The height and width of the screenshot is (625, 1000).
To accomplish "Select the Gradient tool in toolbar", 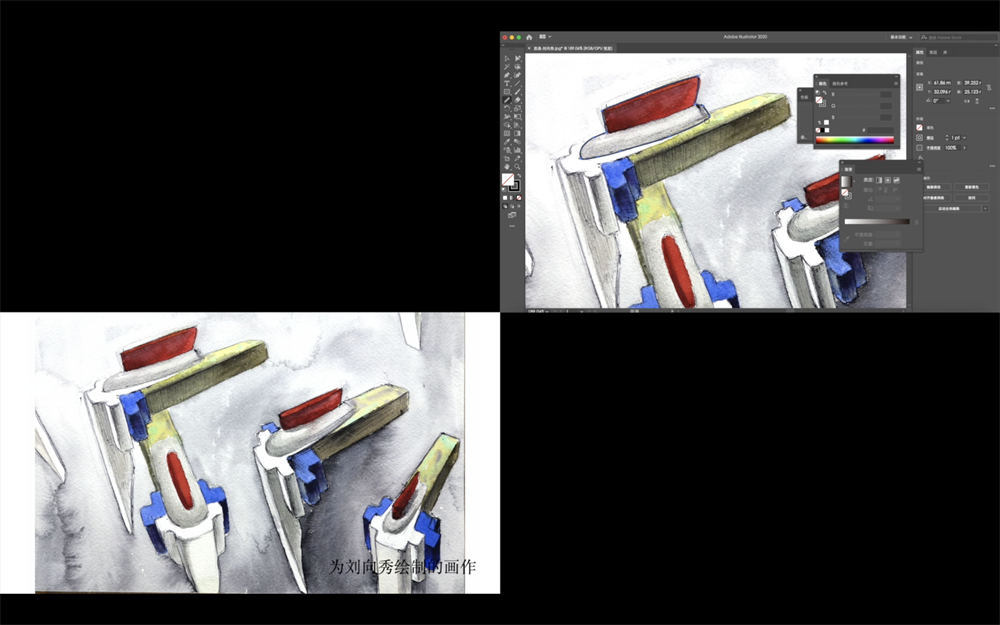I will (517, 133).
